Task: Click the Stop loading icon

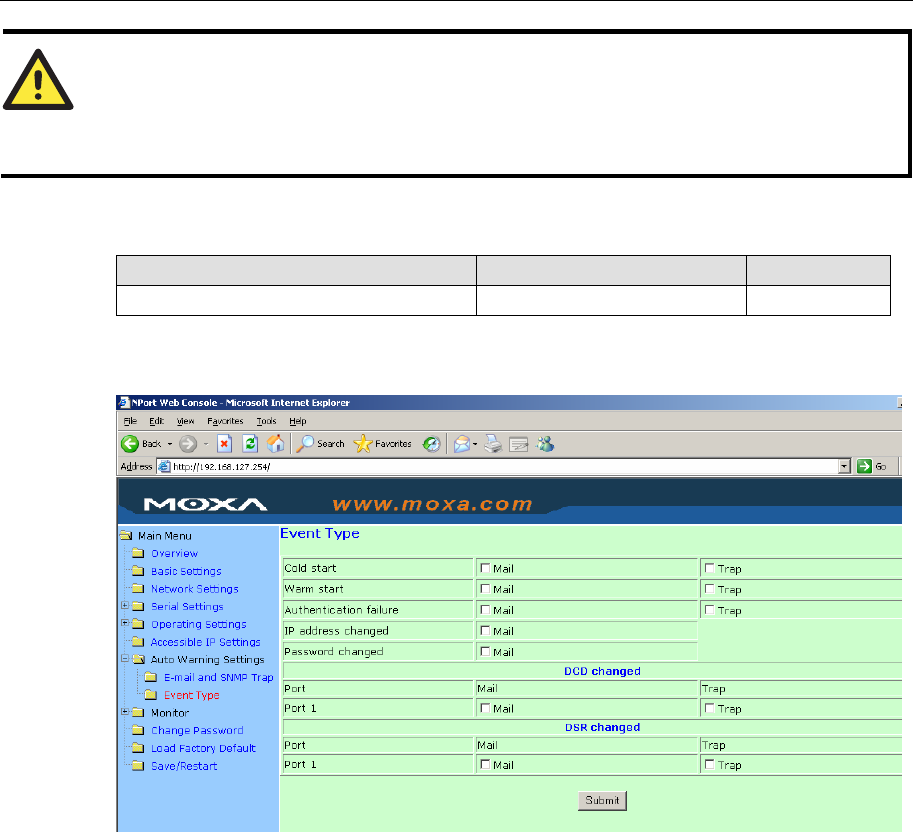Action: pos(225,444)
